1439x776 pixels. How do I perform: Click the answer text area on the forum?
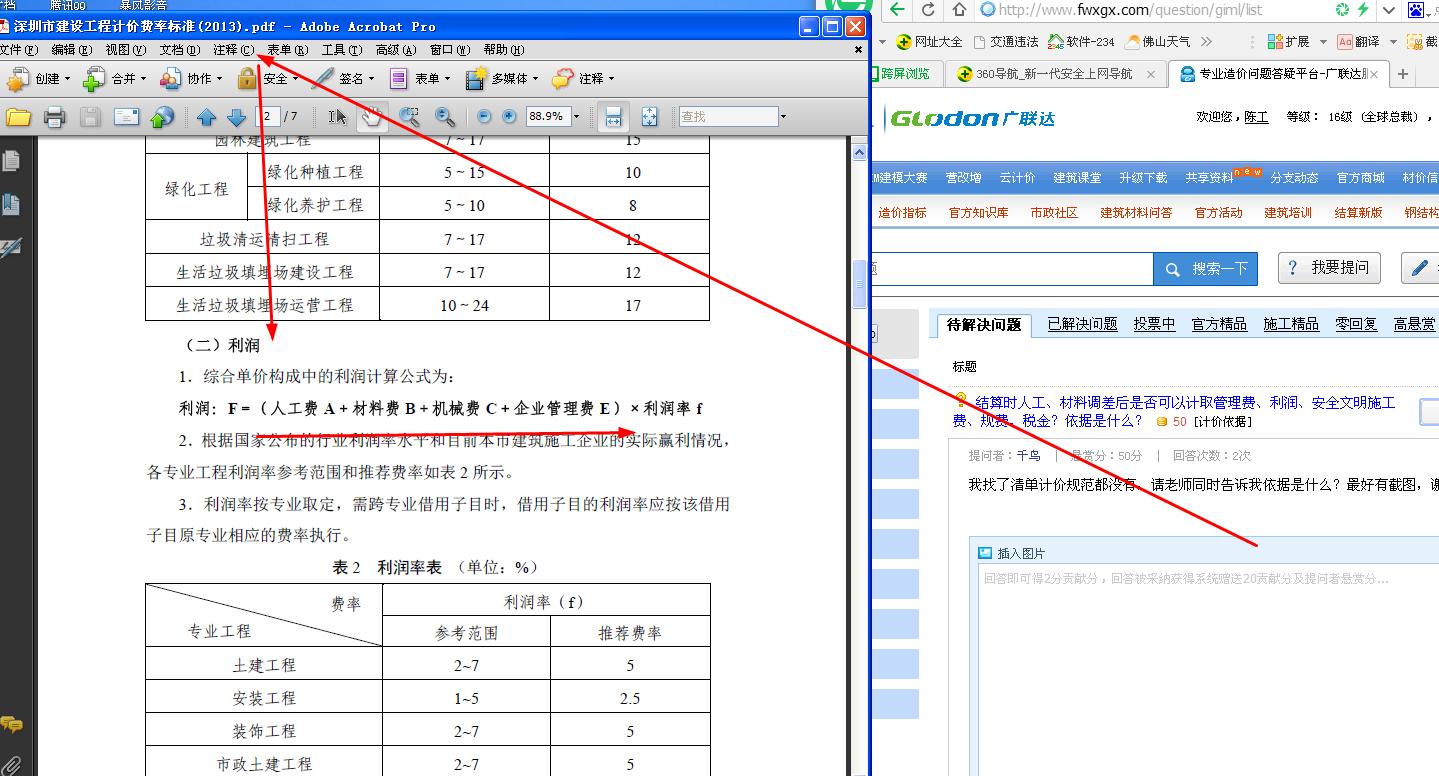1208,670
